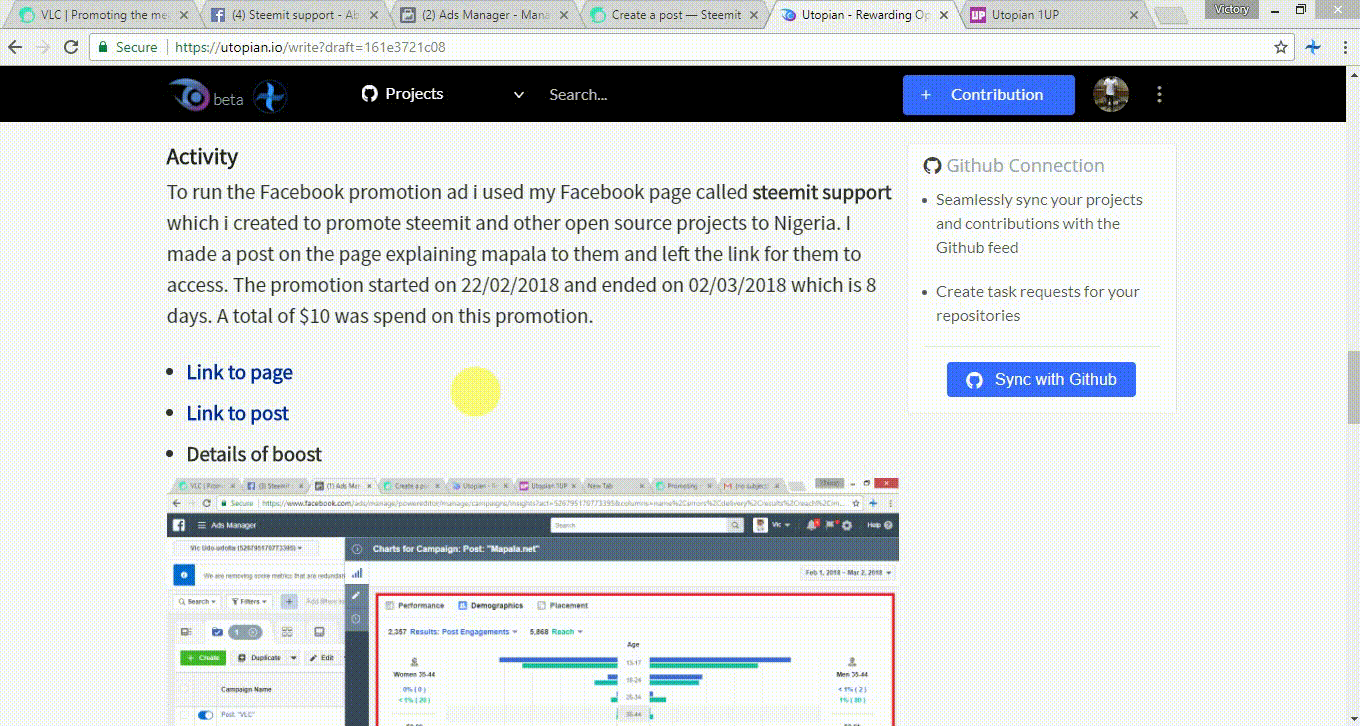Open the three-dot more options menu
Viewport: 1360px width, 726px height.
(x=1159, y=94)
